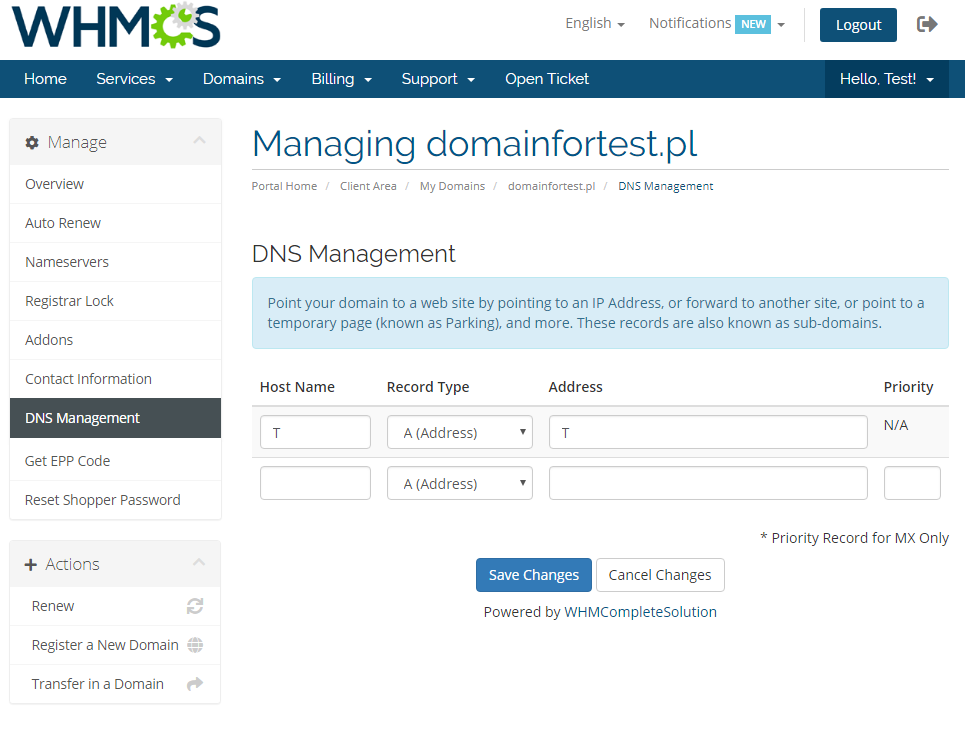965x743 pixels.
Task: Click the DNS Management section heading
Action: (x=354, y=254)
